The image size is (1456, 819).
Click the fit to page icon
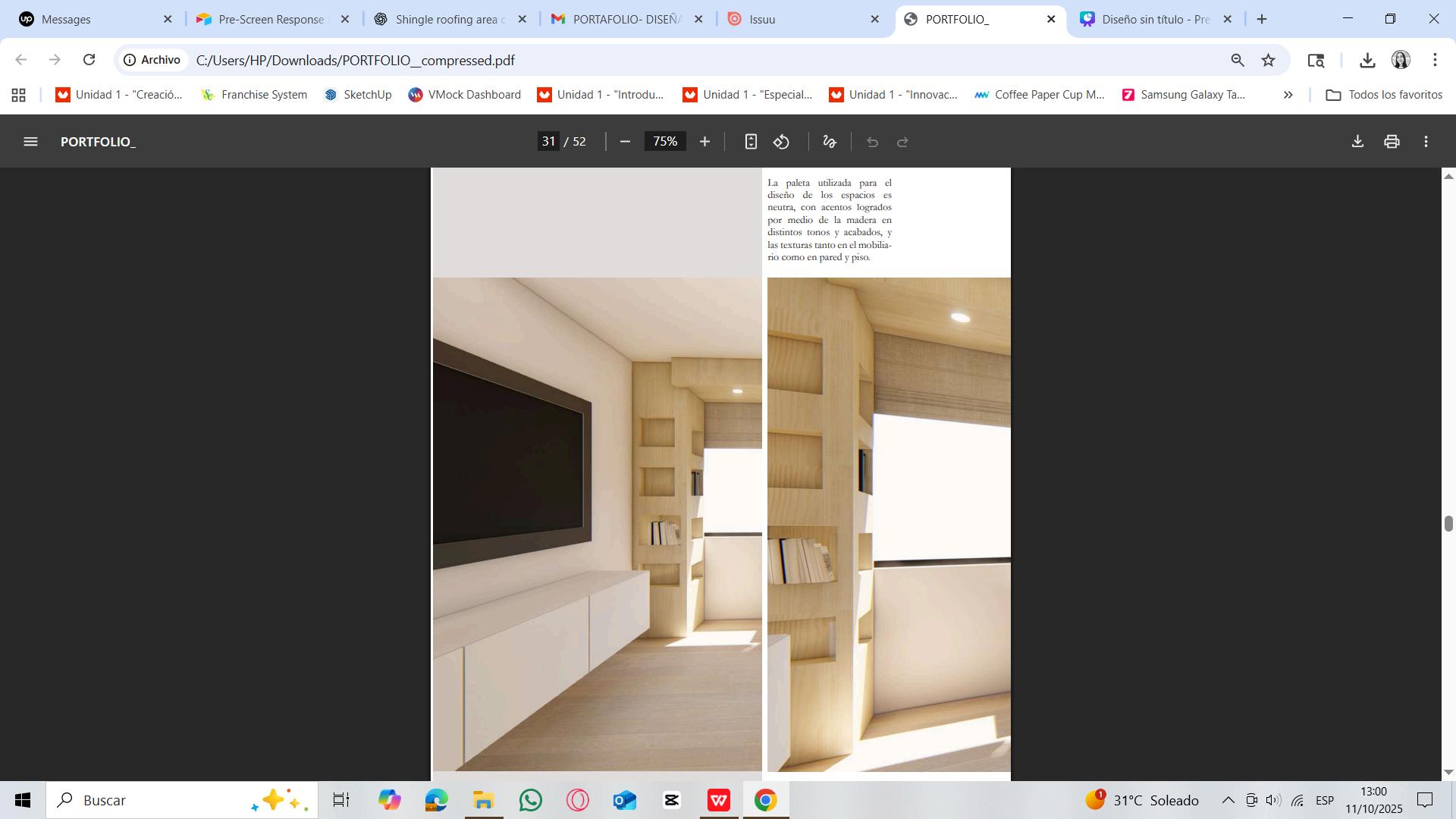point(751,142)
